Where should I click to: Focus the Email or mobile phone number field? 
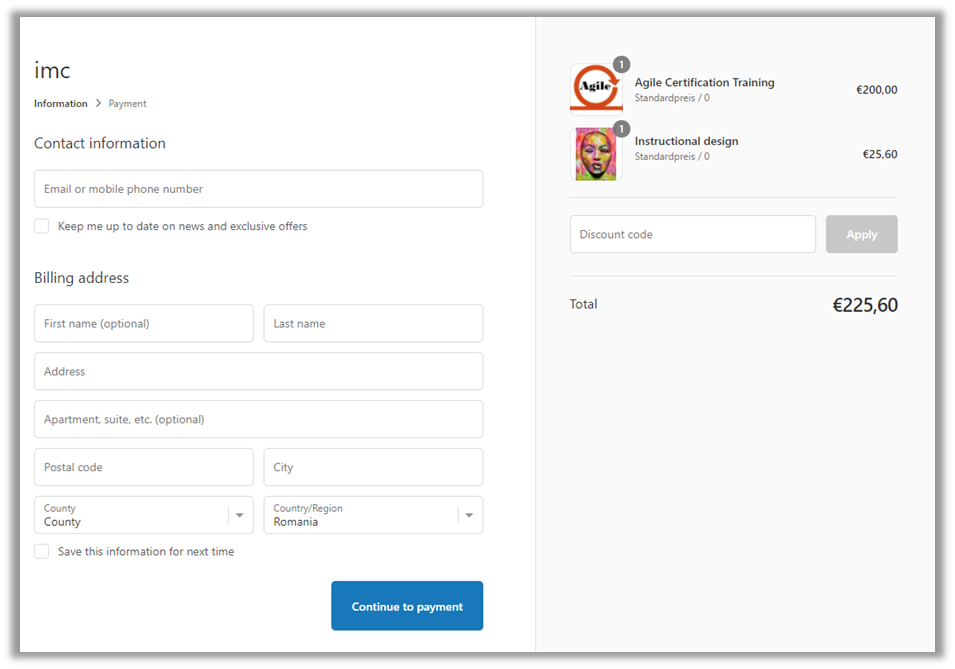[x=258, y=189]
